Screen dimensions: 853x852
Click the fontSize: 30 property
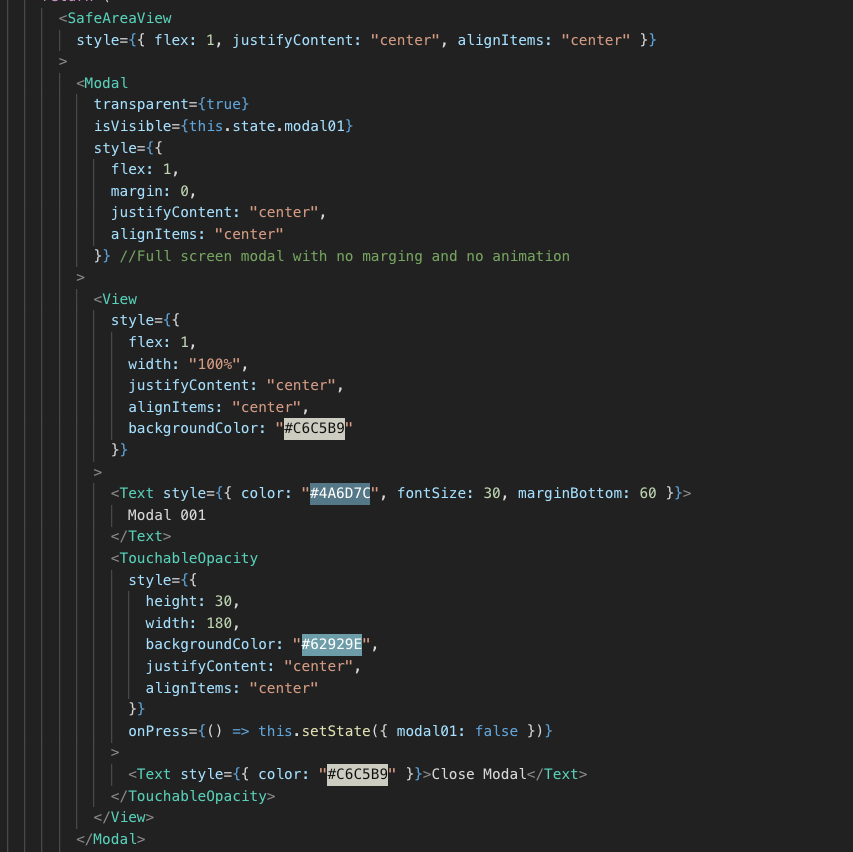(x=449, y=493)
